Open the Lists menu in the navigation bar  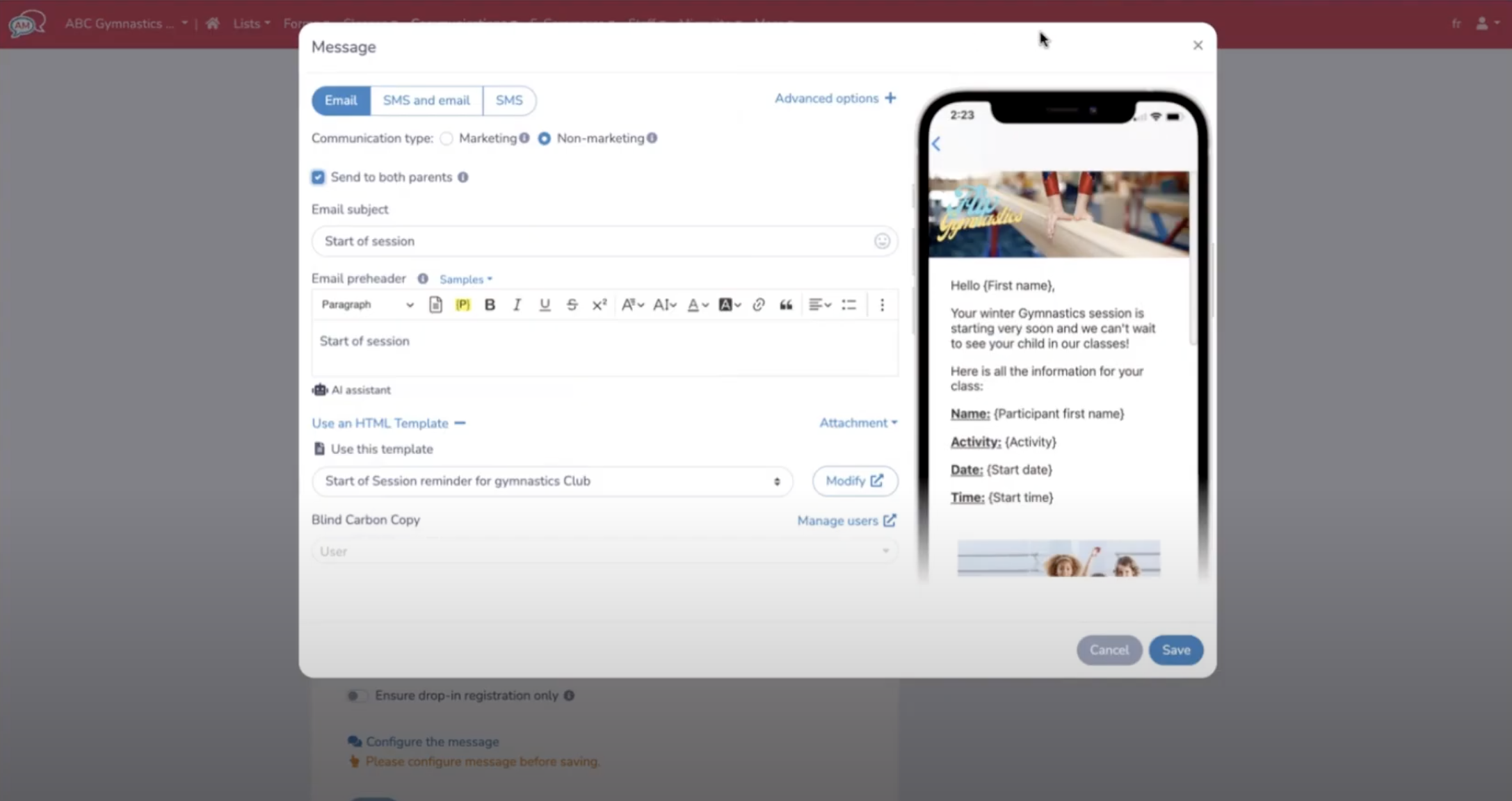pos(250,23)
